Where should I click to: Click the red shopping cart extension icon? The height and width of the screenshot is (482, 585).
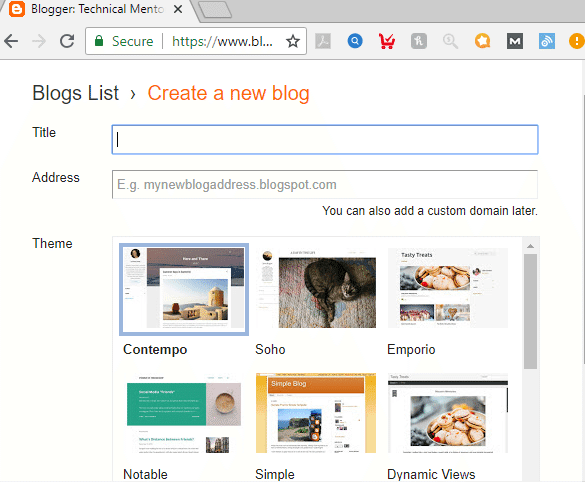click(387, 41)
